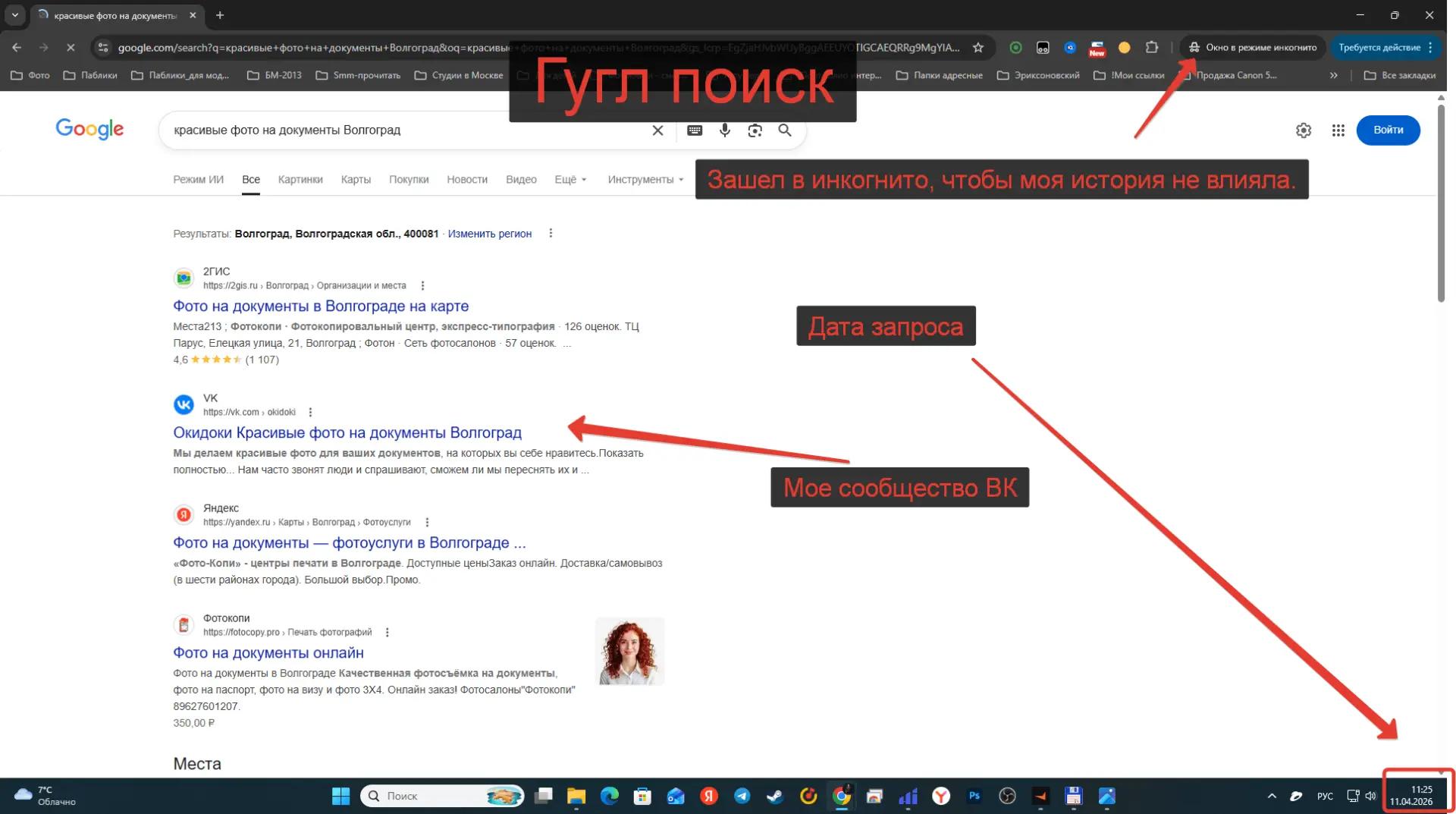
Task: Expand the Инструменты dropdown
Action: (645, 180)
